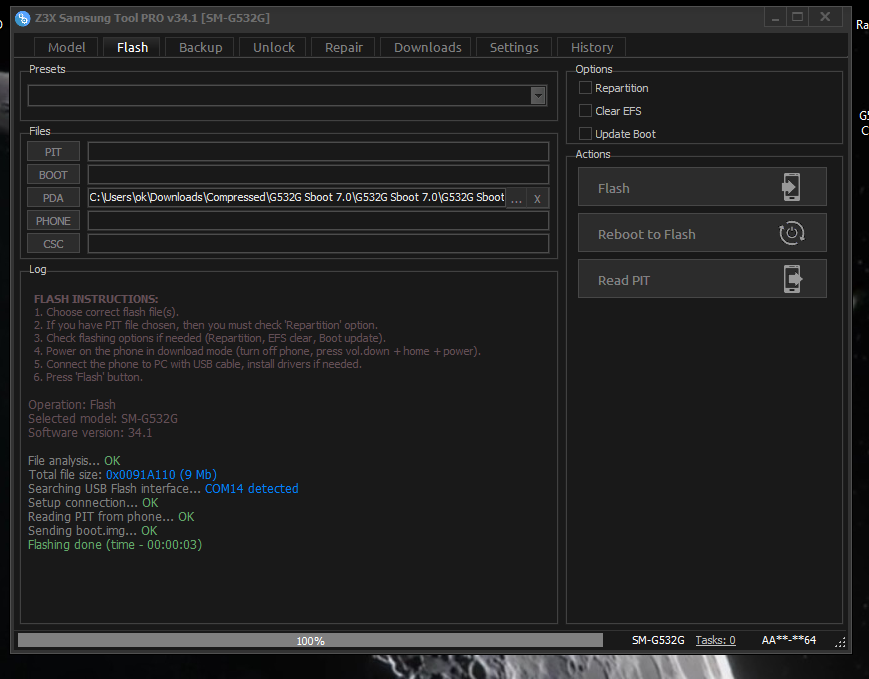Open the Backup tab
Image resolution: width=869 pixels, height=679 pixels.
[x=200, y=47]
